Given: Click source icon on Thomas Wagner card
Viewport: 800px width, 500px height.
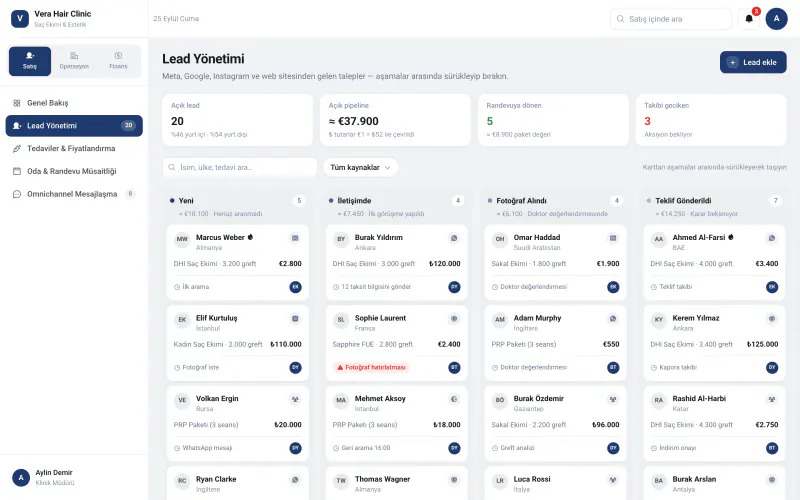Looking at the screenshot, I should (x=454, y=480).
